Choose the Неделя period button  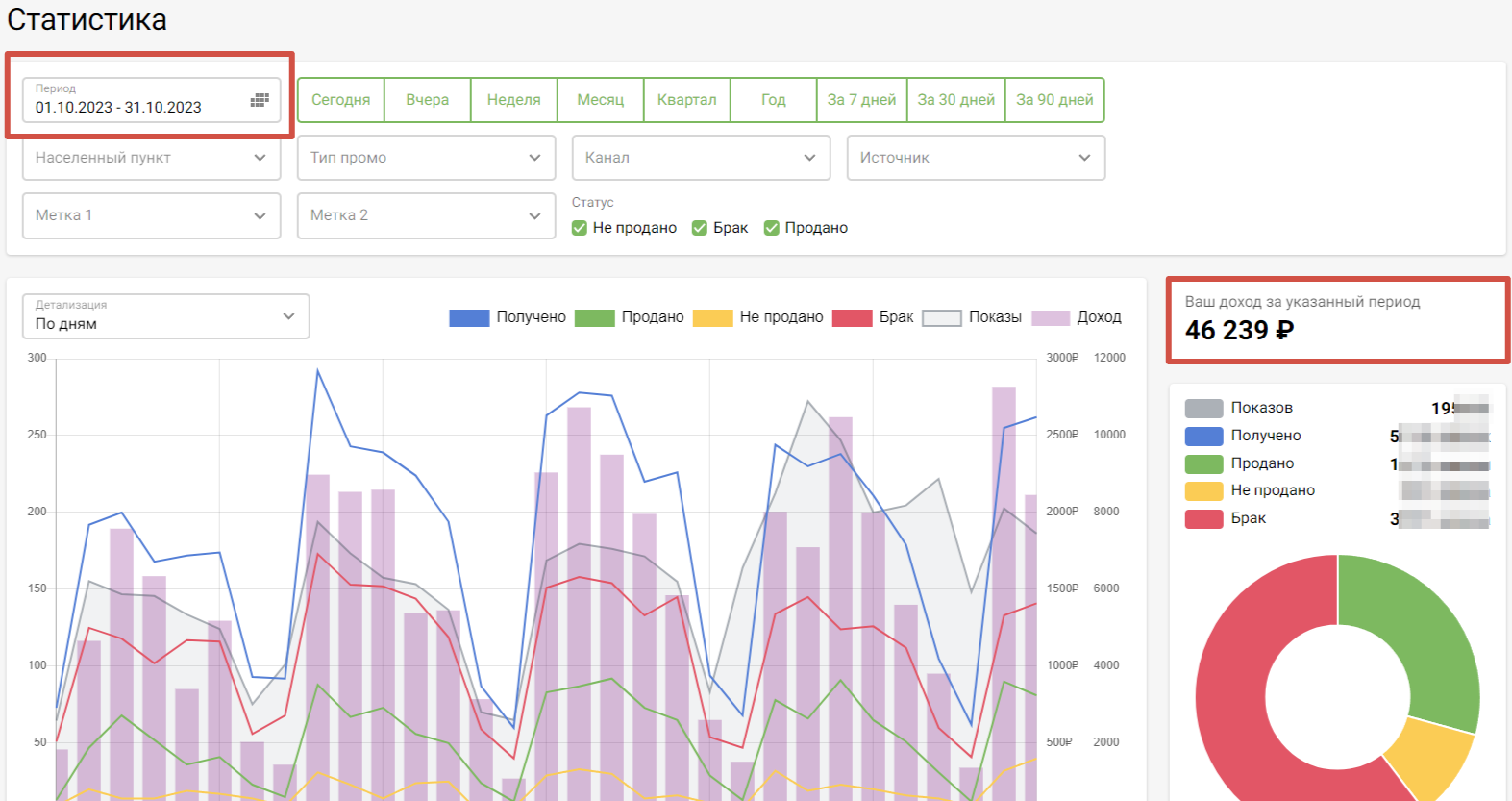[513, 100]
